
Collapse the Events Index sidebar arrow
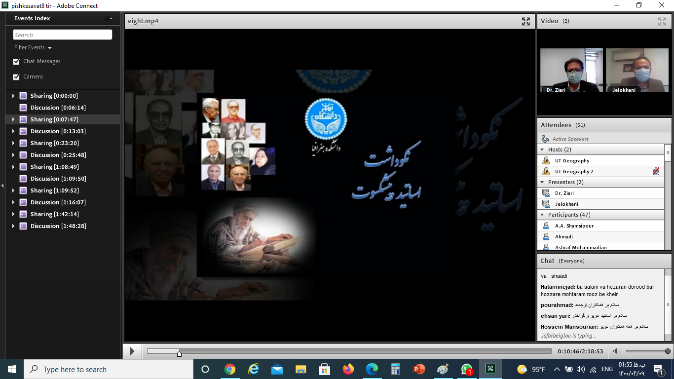point(3,186)
